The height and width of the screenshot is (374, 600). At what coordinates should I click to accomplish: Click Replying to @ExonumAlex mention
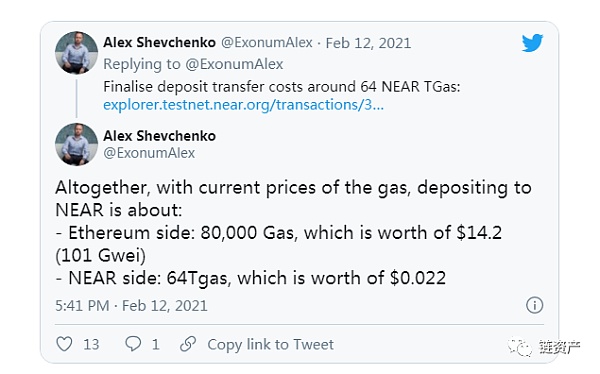(x=234, y=64)
